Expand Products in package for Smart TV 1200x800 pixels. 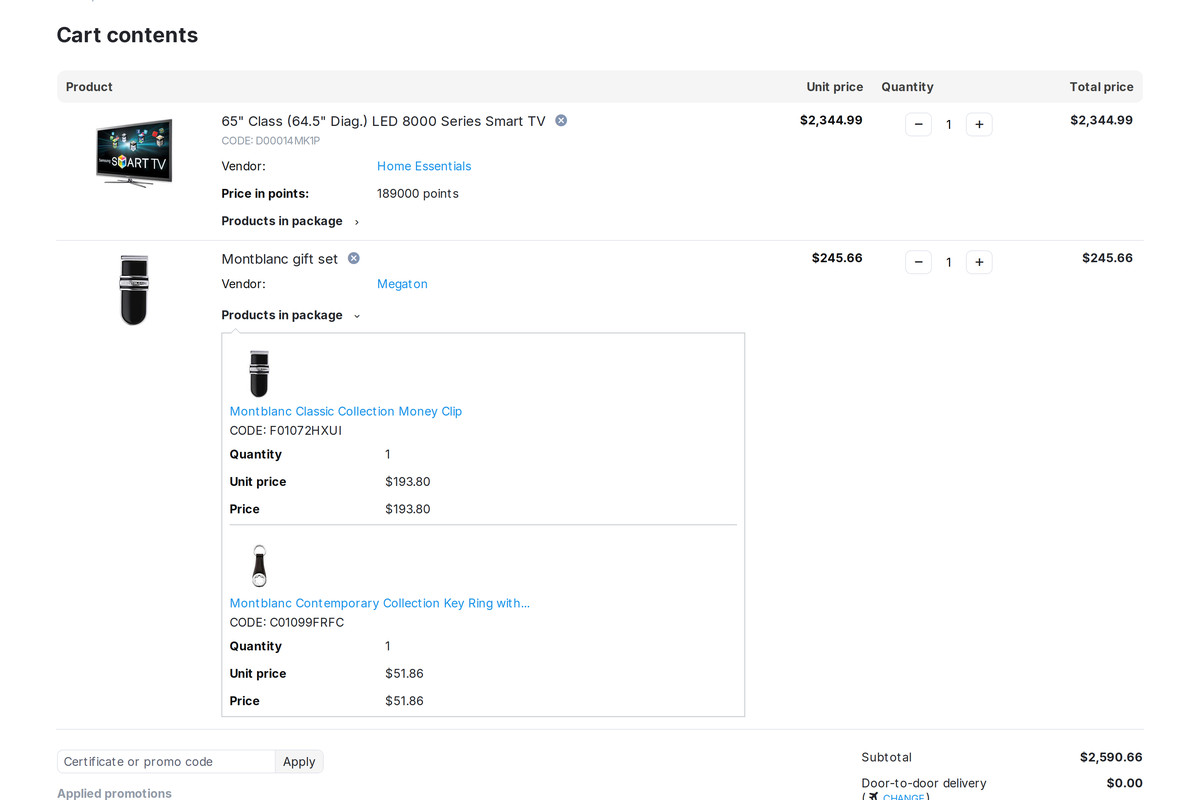[291, 221]
